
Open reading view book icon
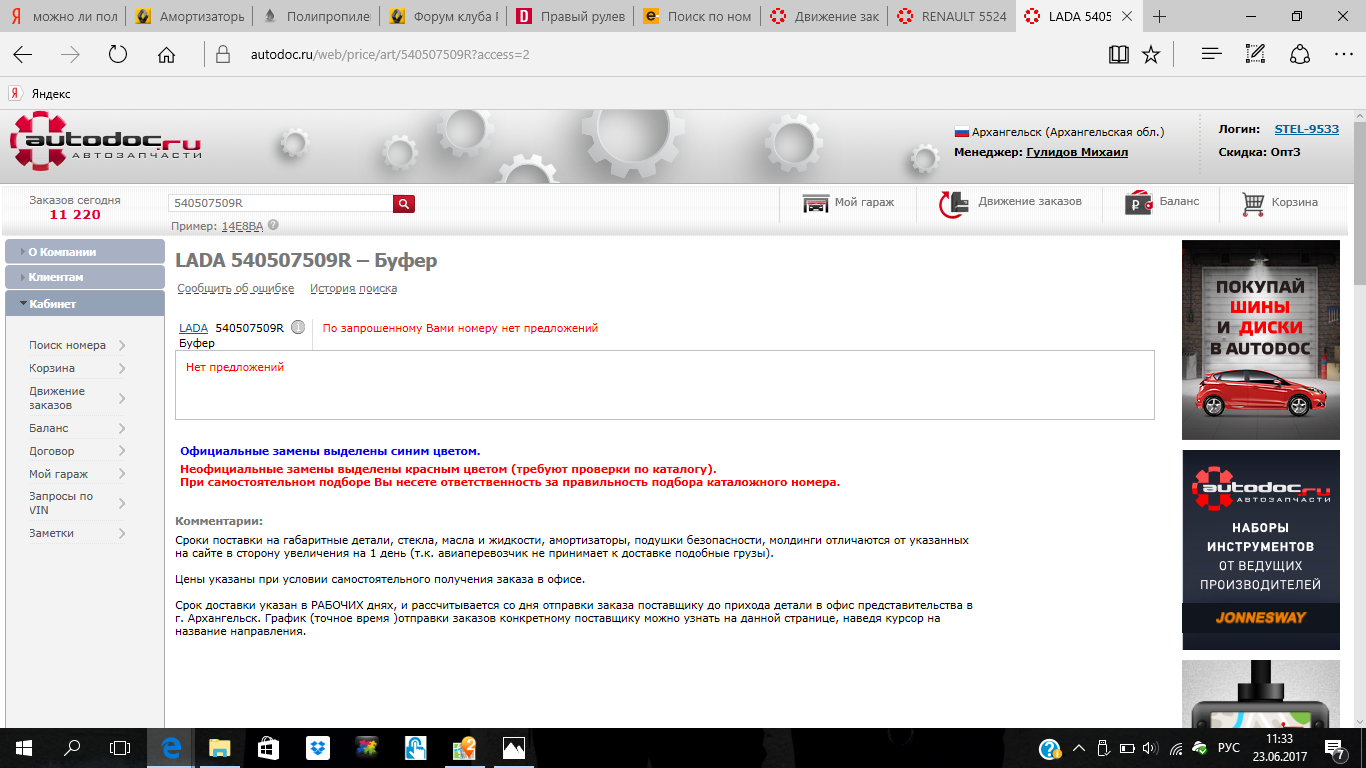tap(1119, 55)
